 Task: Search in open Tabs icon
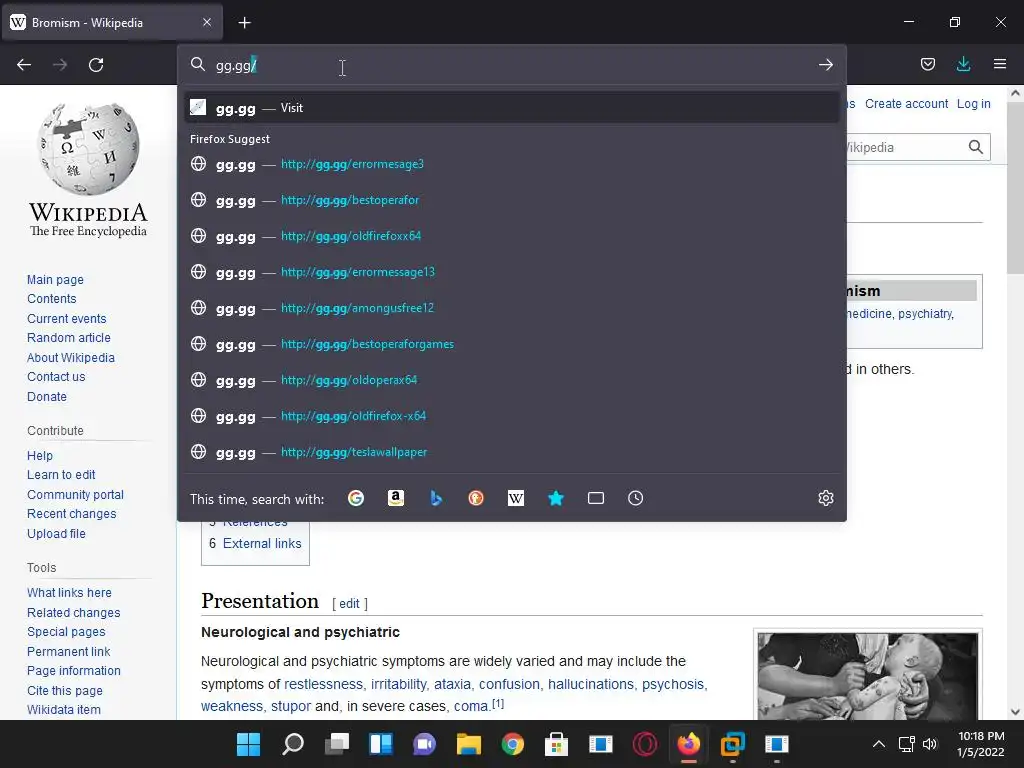[596, 498]
